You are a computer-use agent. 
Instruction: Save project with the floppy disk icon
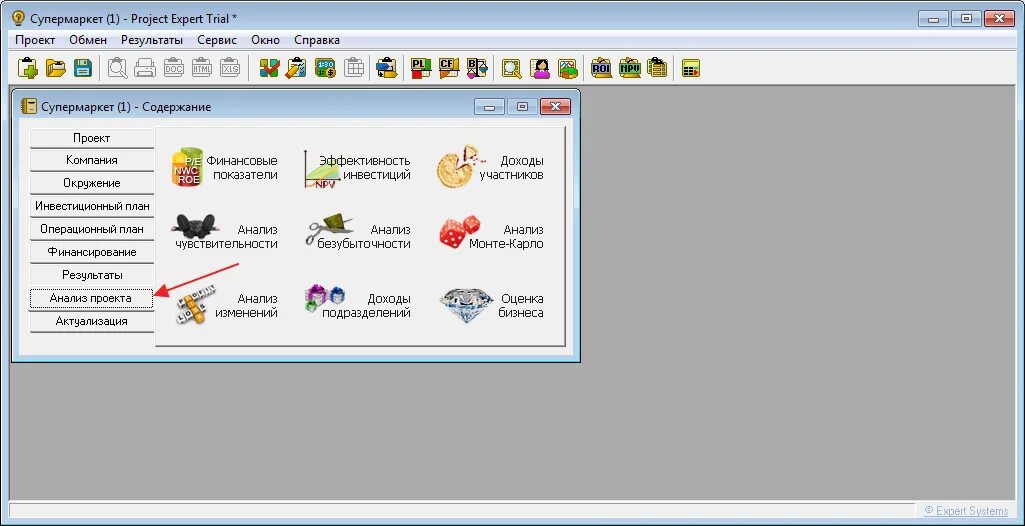83,68
